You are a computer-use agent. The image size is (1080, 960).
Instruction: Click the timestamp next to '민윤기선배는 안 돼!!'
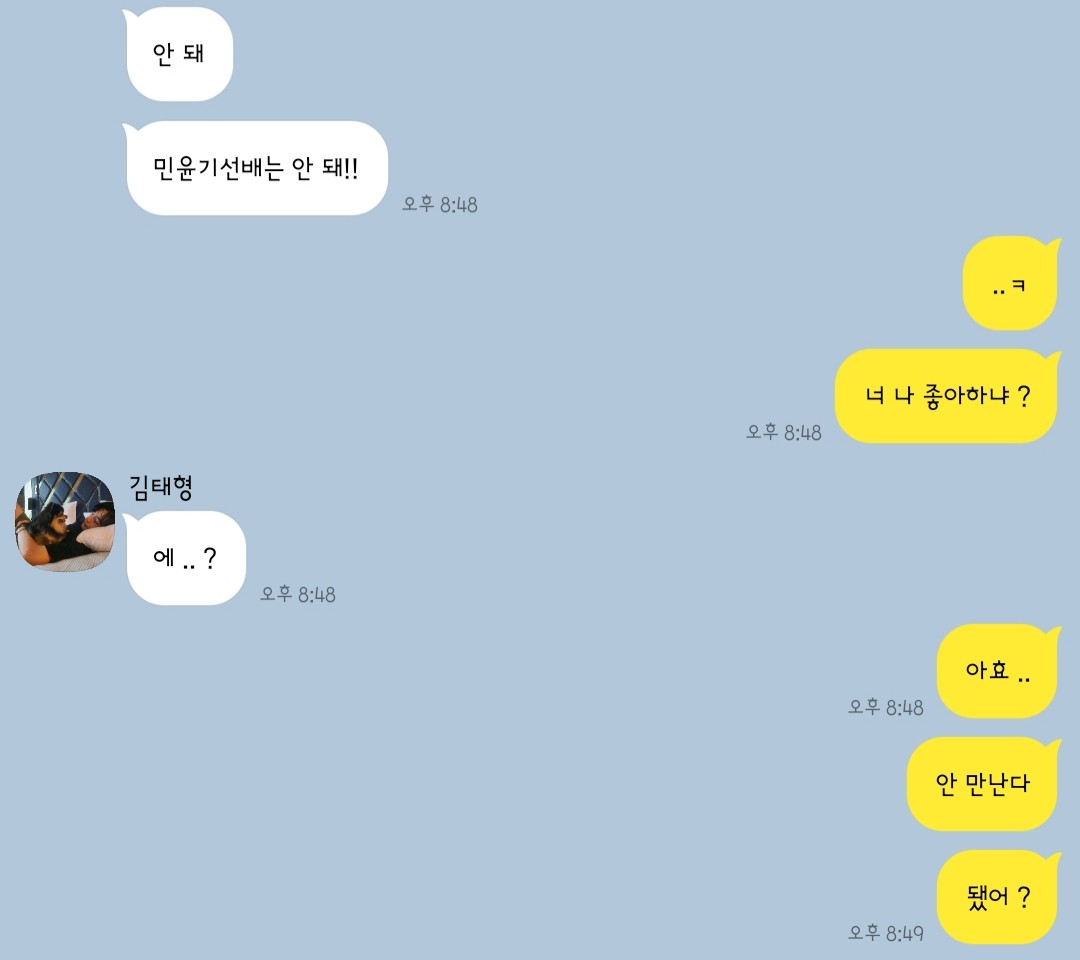click(440, 205)
